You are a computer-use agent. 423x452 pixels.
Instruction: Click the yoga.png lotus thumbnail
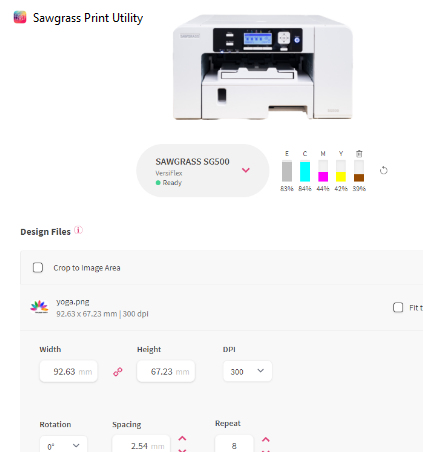39,307
